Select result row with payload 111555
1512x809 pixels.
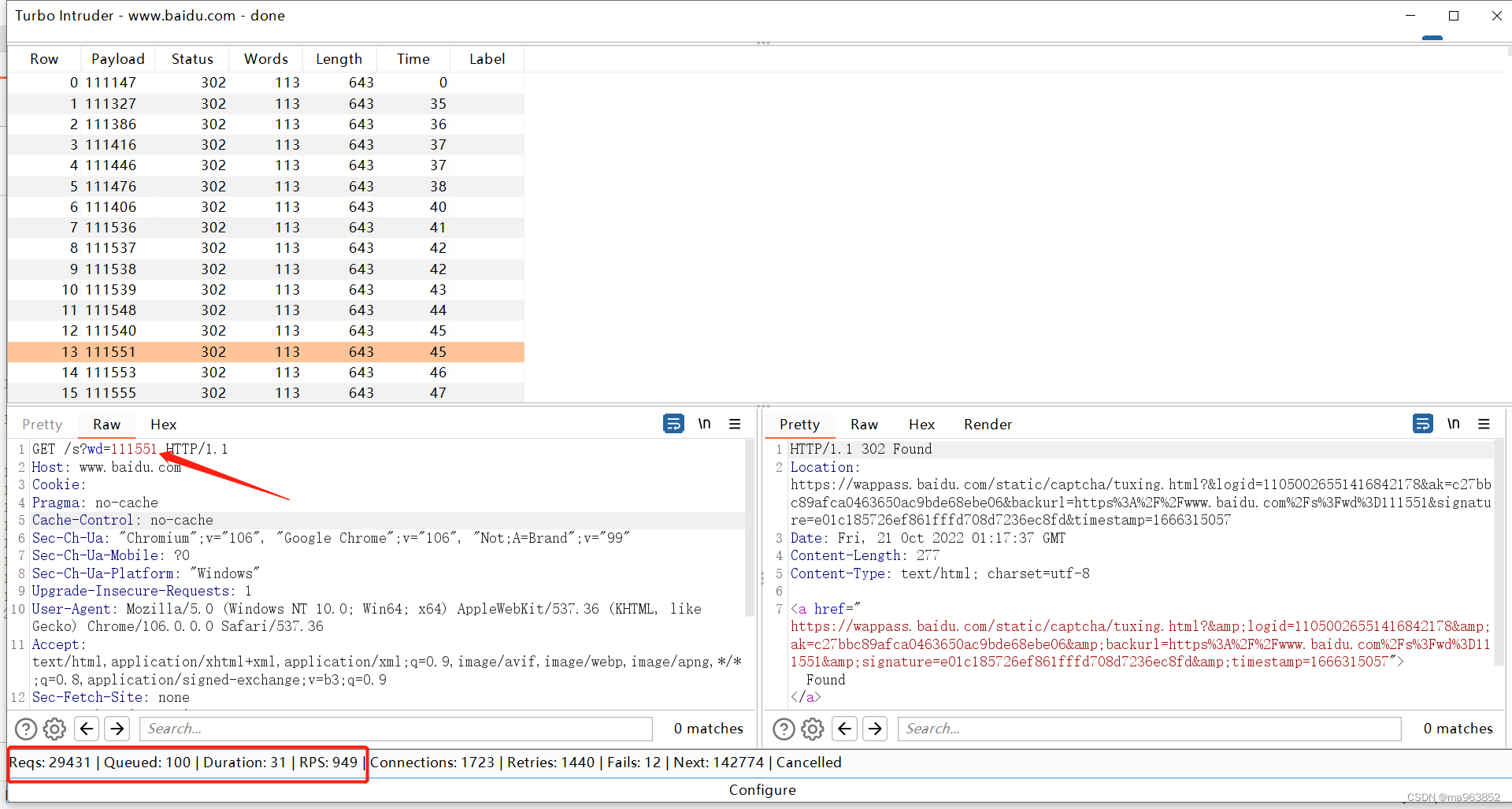point(266,392)
